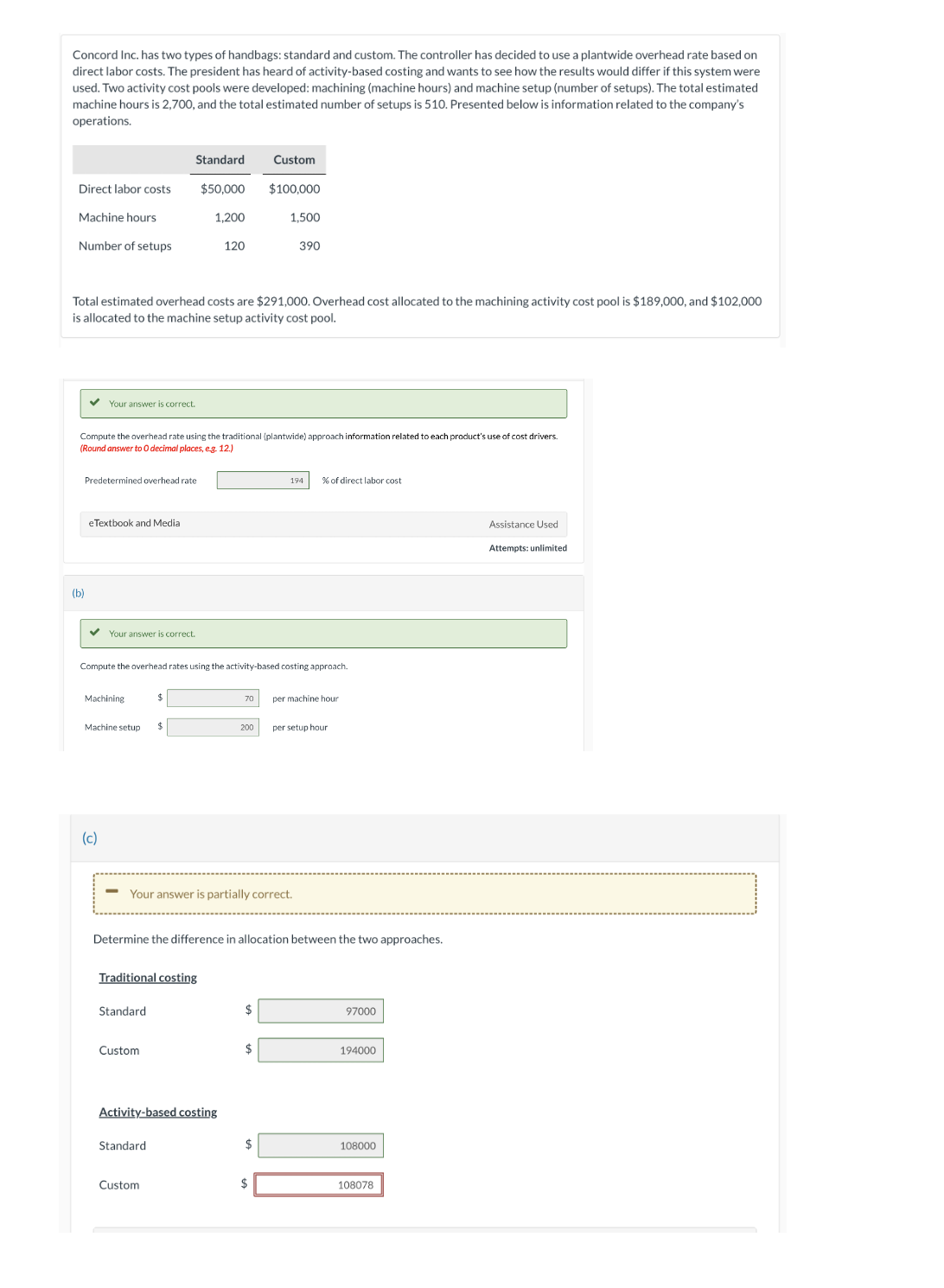Click the Attempts: unlimited label
This screenshot has height=1288, width=944.
click(x=526, y=547)
